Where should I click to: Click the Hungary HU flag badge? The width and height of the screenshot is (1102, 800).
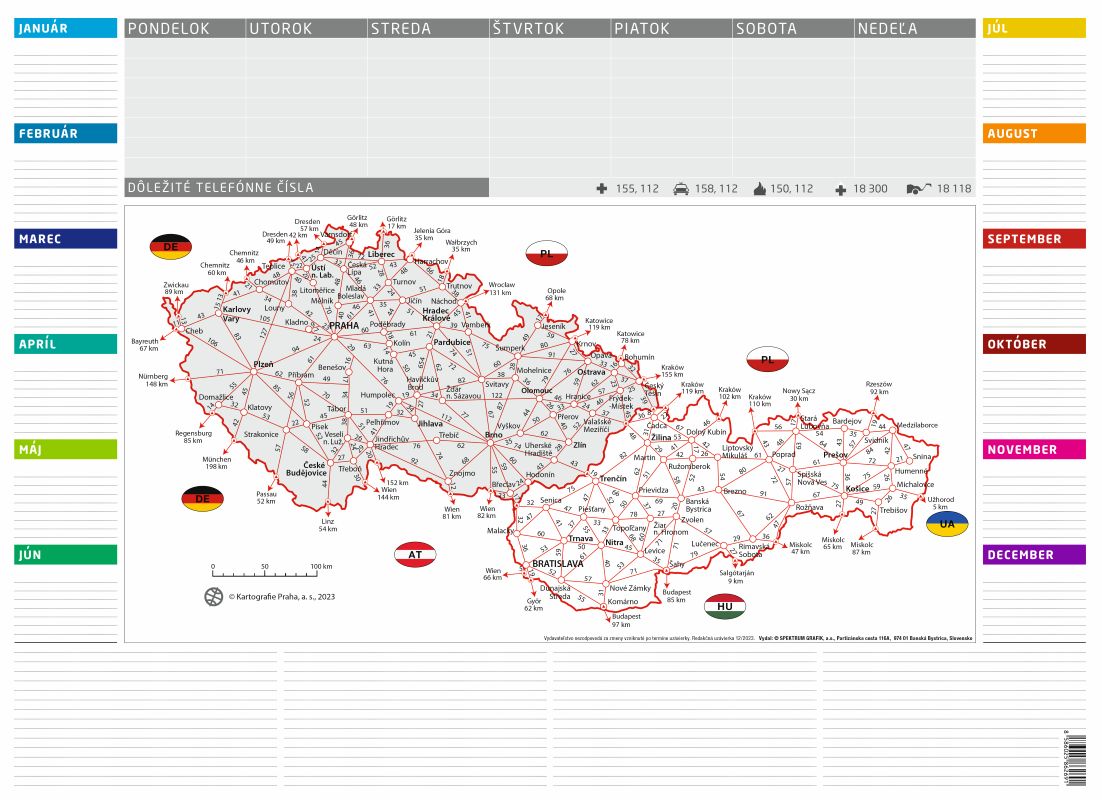pos(725,606)
